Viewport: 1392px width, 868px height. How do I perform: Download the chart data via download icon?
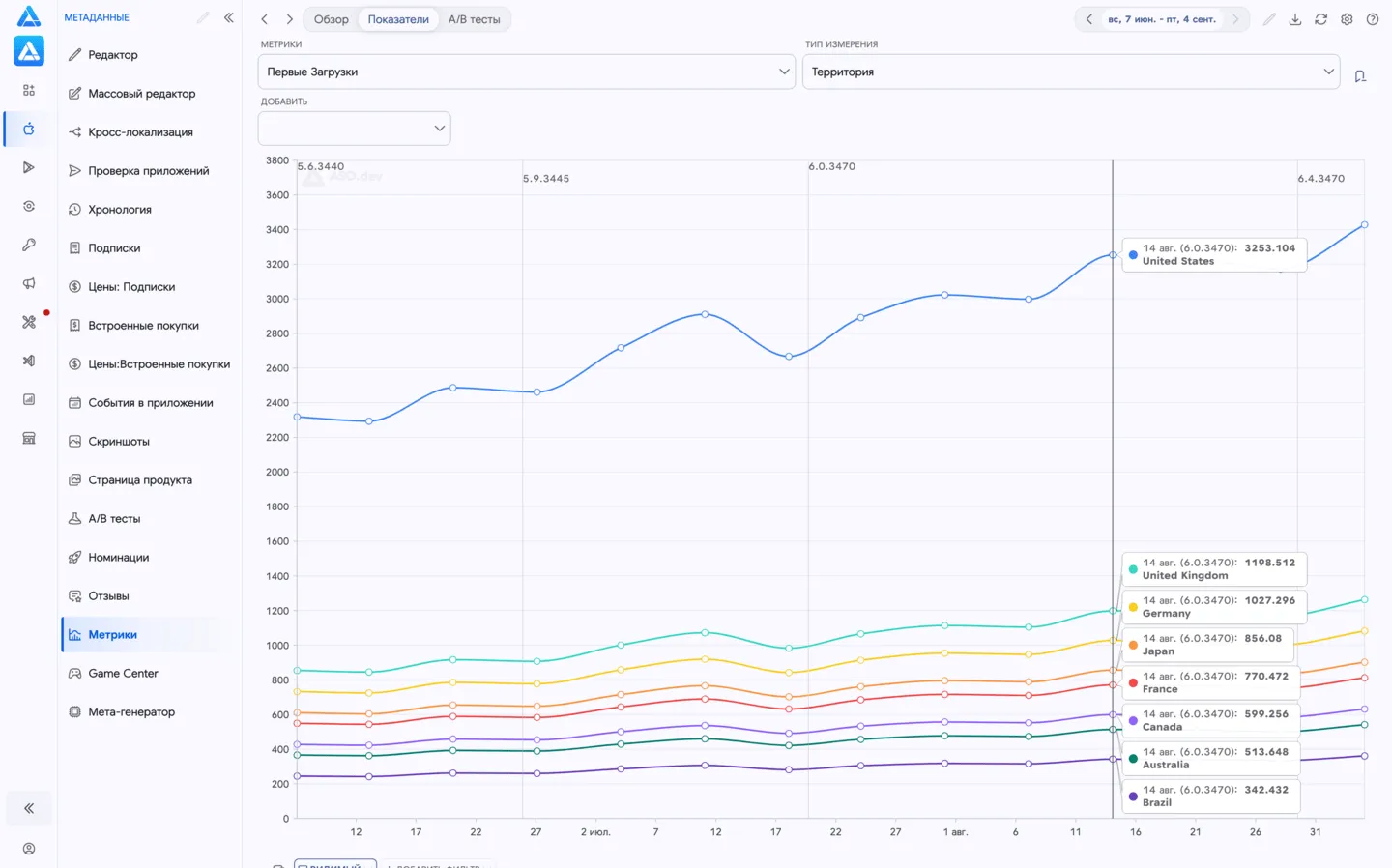(1295, 19)
